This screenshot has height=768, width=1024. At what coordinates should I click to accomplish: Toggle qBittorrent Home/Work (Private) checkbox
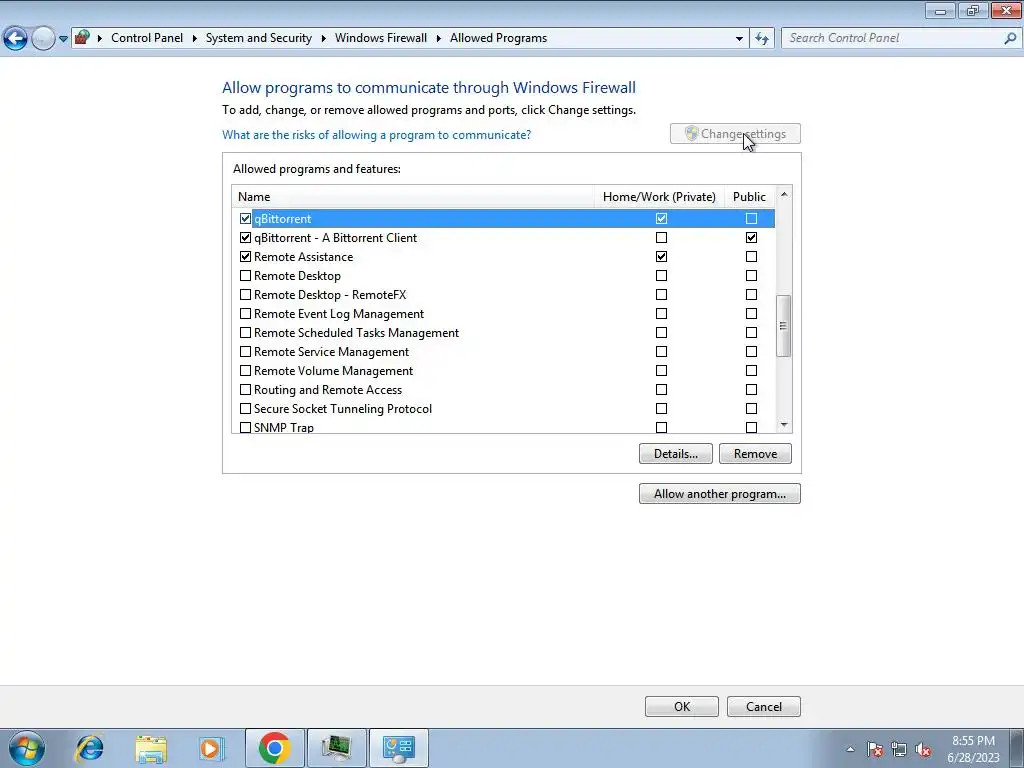[662, 219]
